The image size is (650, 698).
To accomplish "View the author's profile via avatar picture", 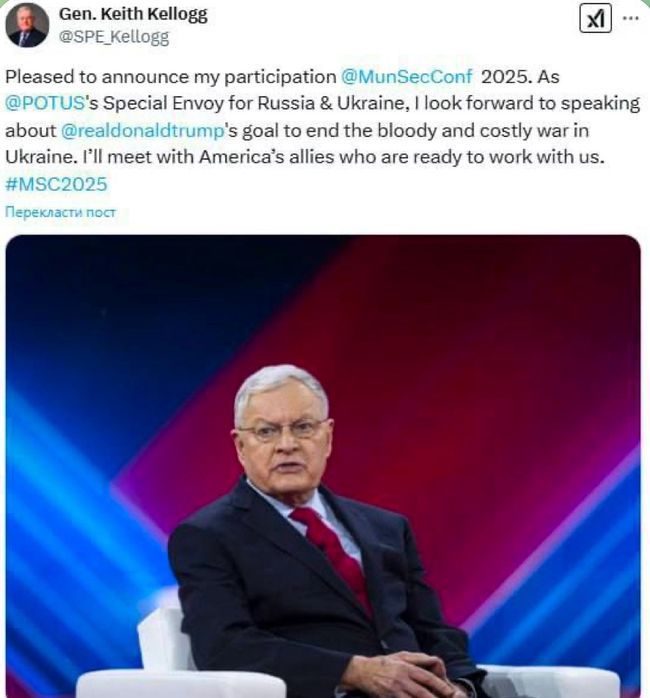I will click(x=26, y=25).
